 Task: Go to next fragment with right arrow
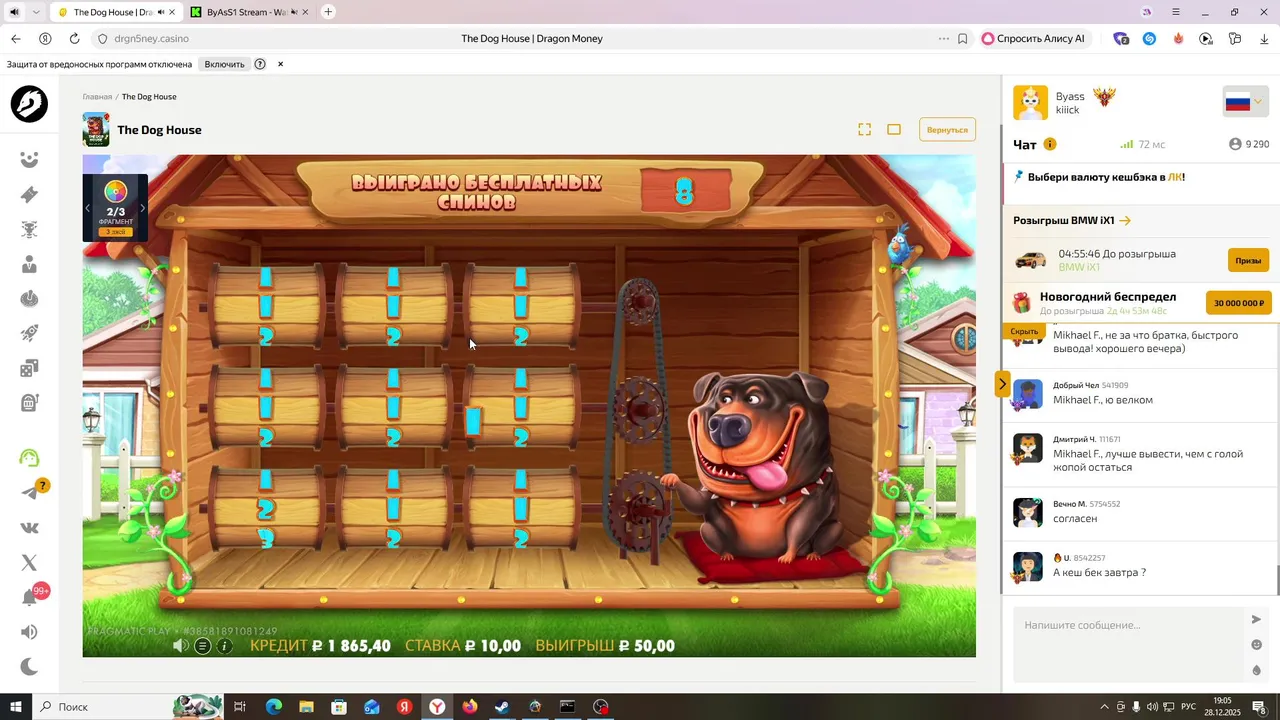pos(142,208)
